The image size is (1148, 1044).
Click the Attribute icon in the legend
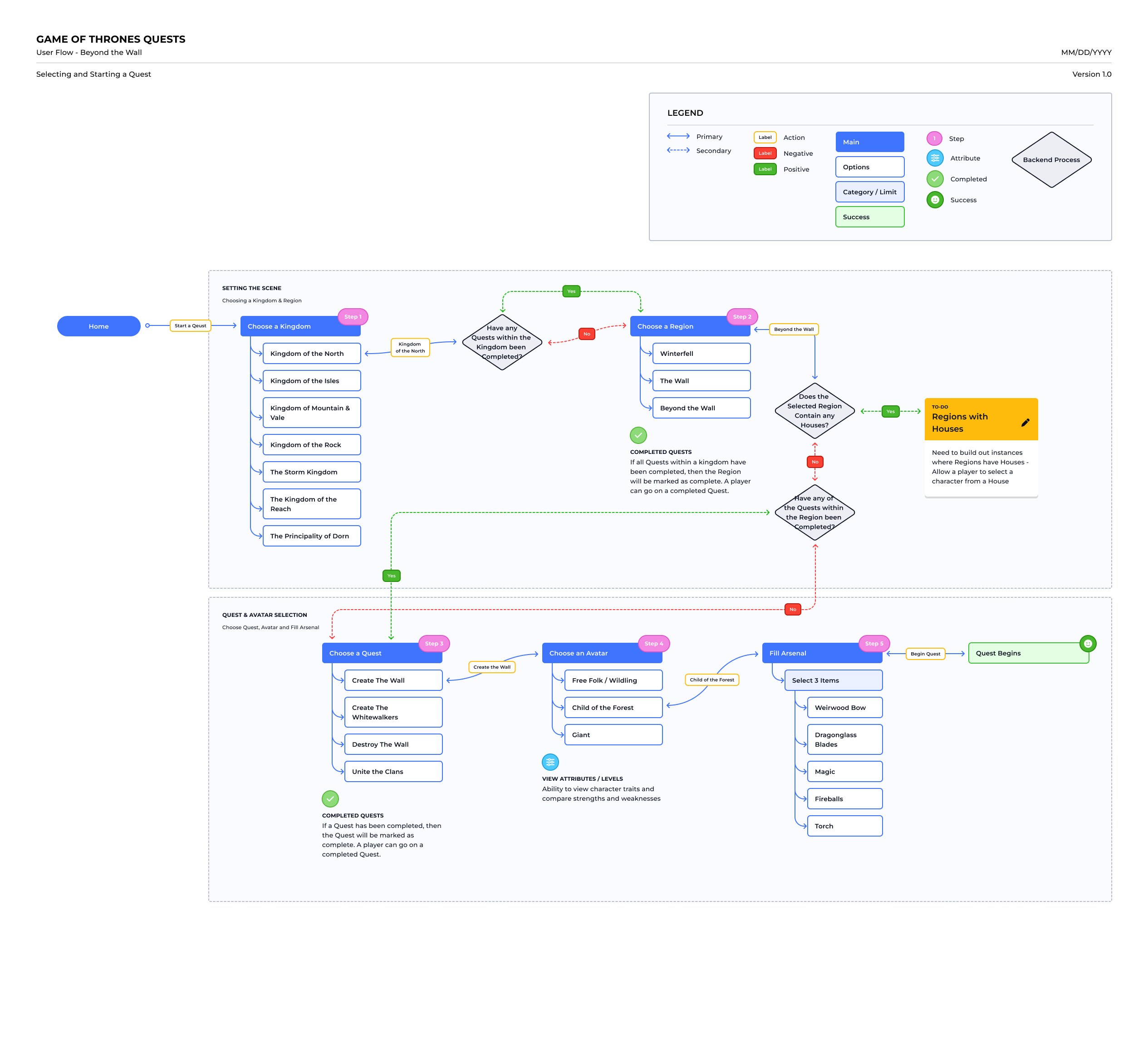coord(934,158)
